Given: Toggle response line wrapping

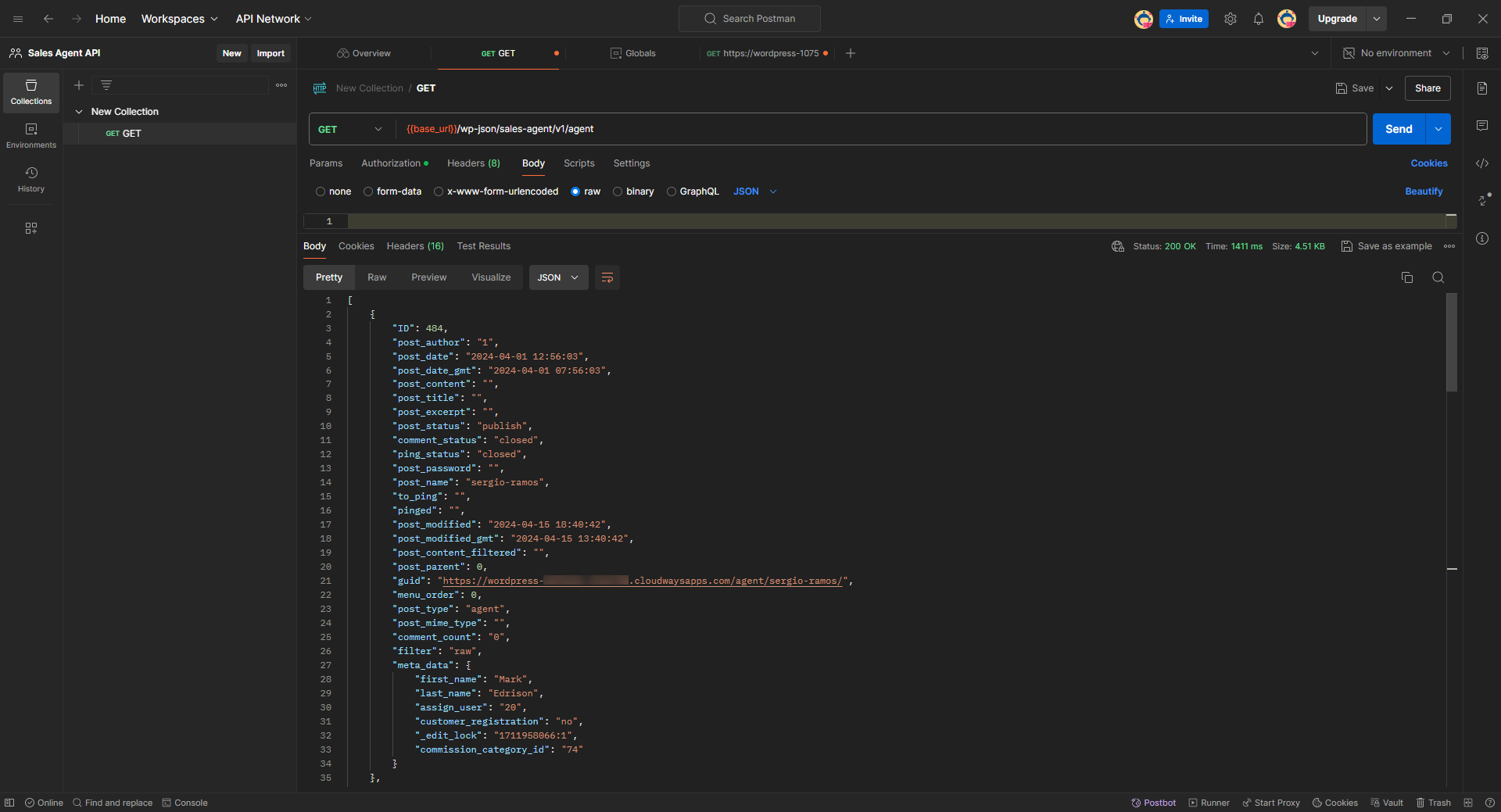Looking at the screenshot, I should pos(607,277).
